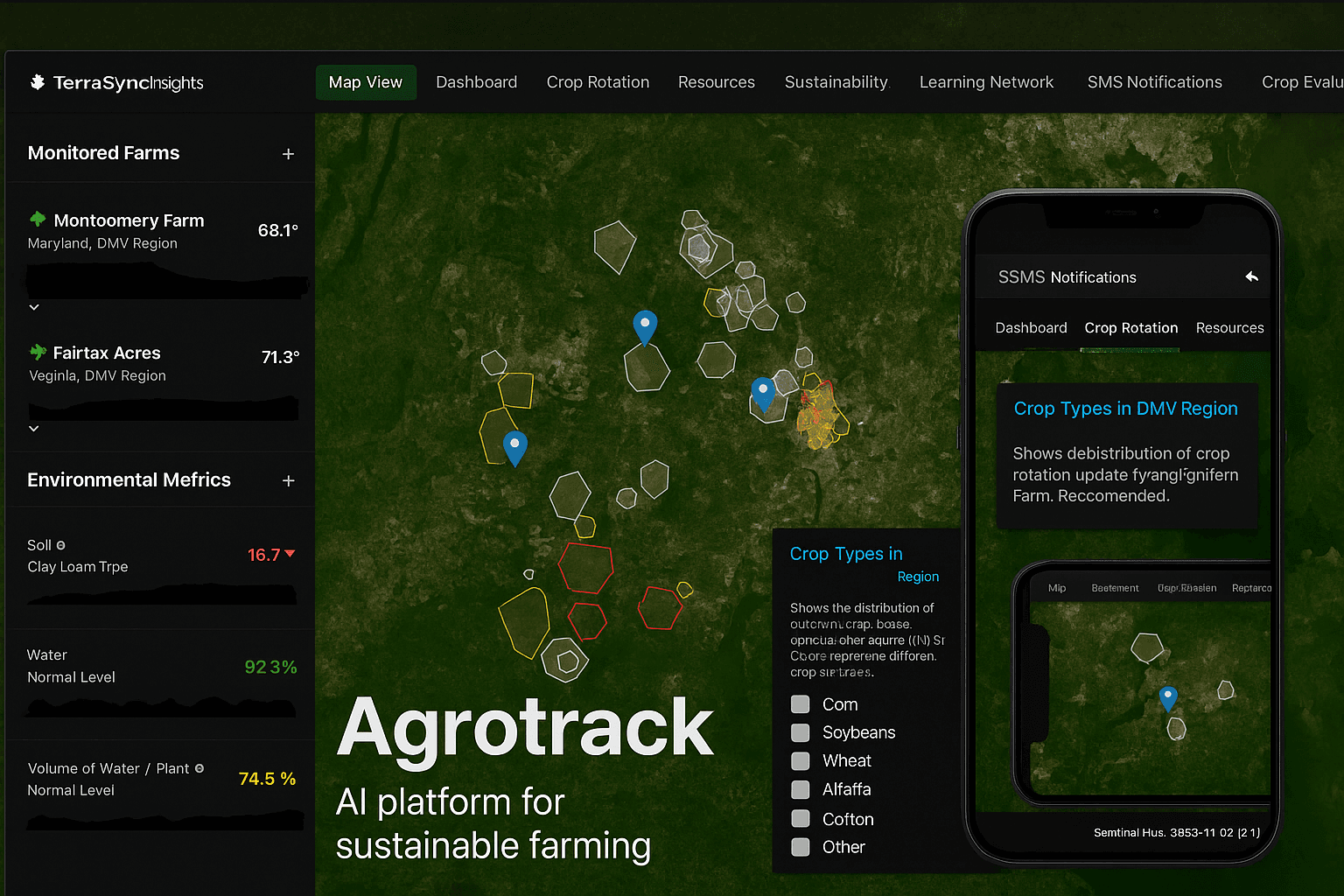
Task: Click the info icon for Volume of Water / Plant
Action: click(x=199, y=768)
